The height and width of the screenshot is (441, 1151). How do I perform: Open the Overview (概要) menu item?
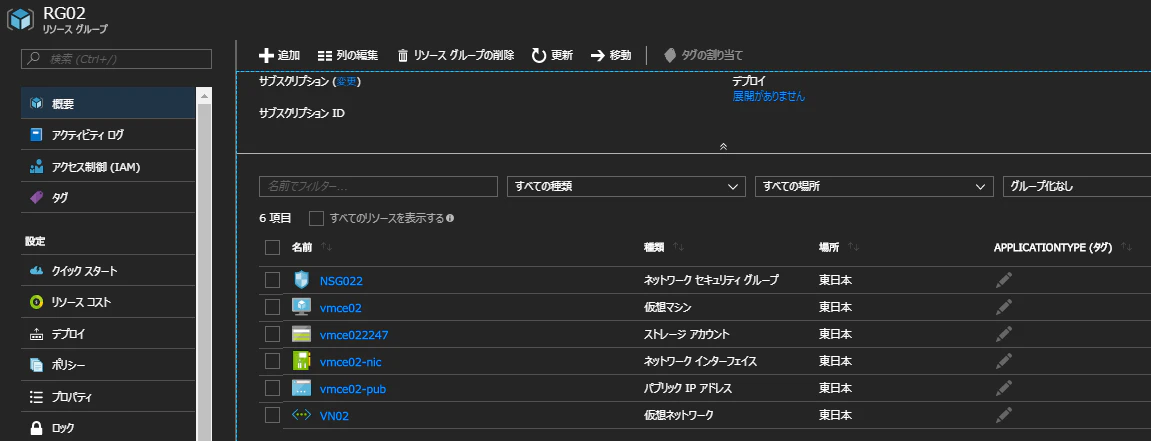coord(108,103)
